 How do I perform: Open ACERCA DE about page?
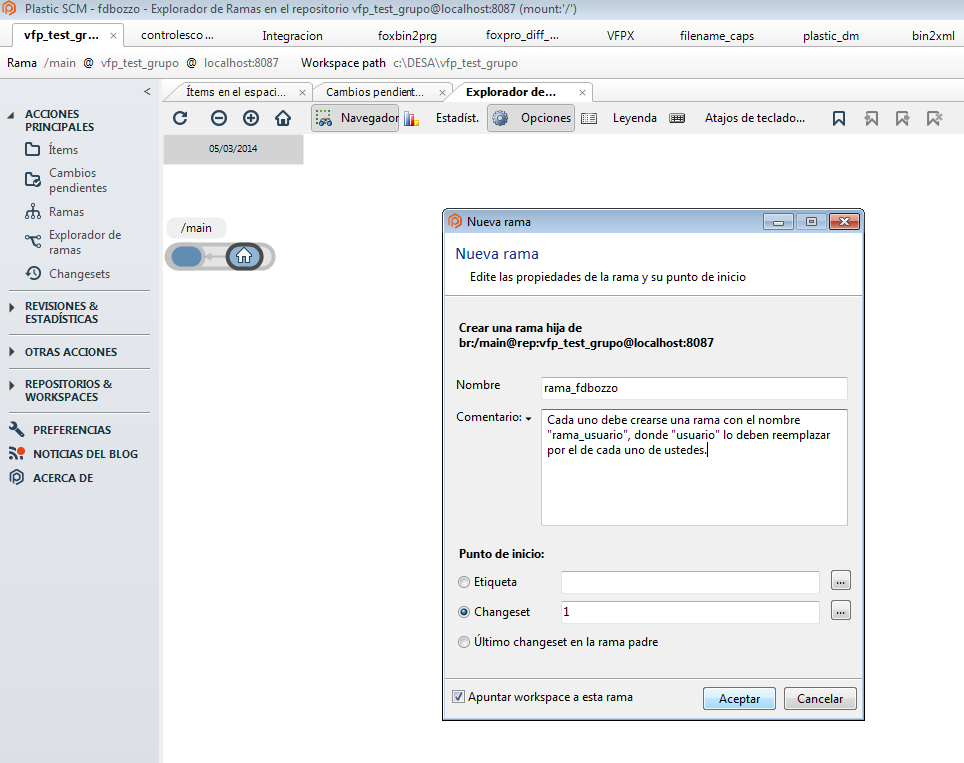click(x=51, y=478)
